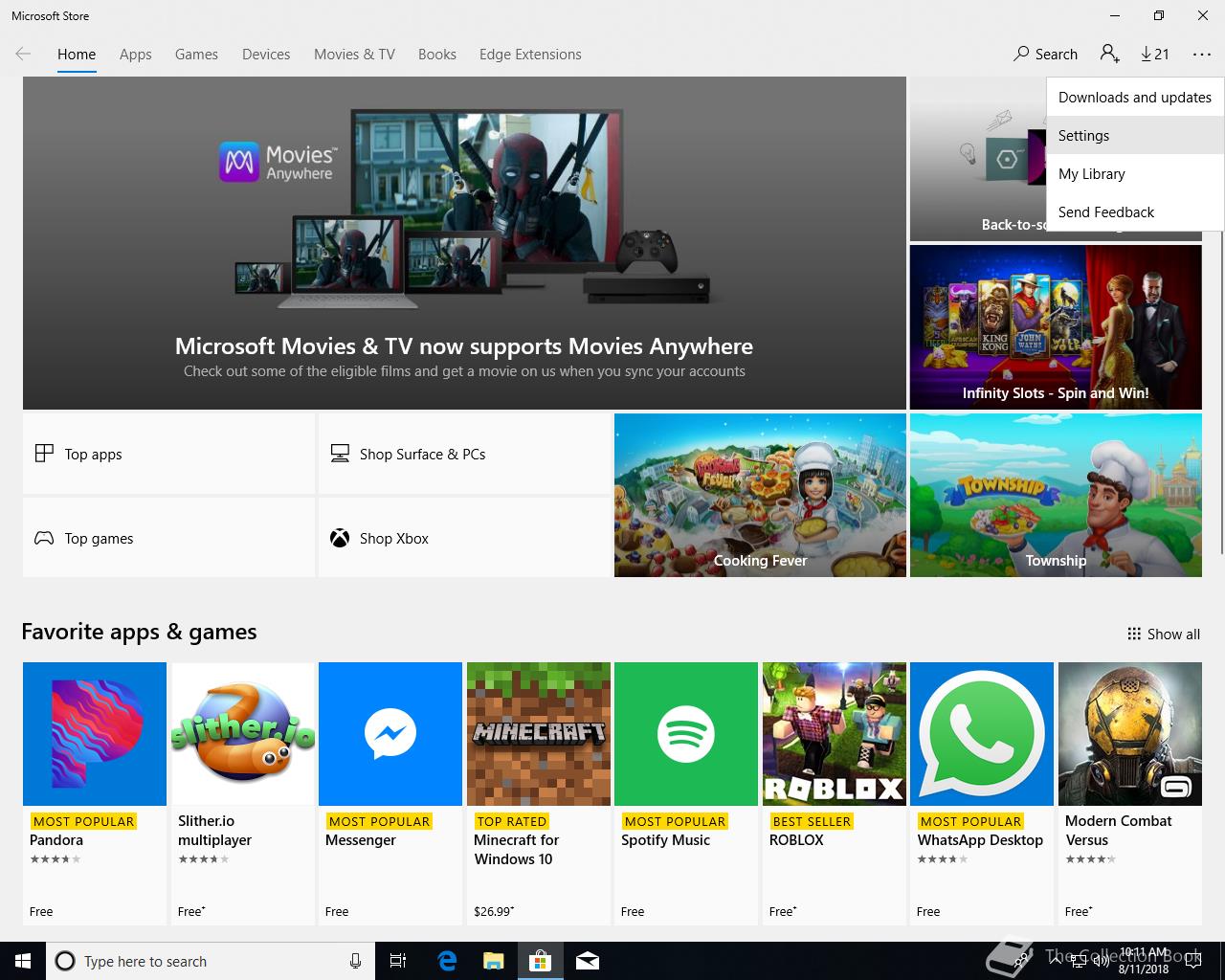Open the Windows Start button
Image resolution: width=1225 pixels, height=980 pixels.
(23, 961)
